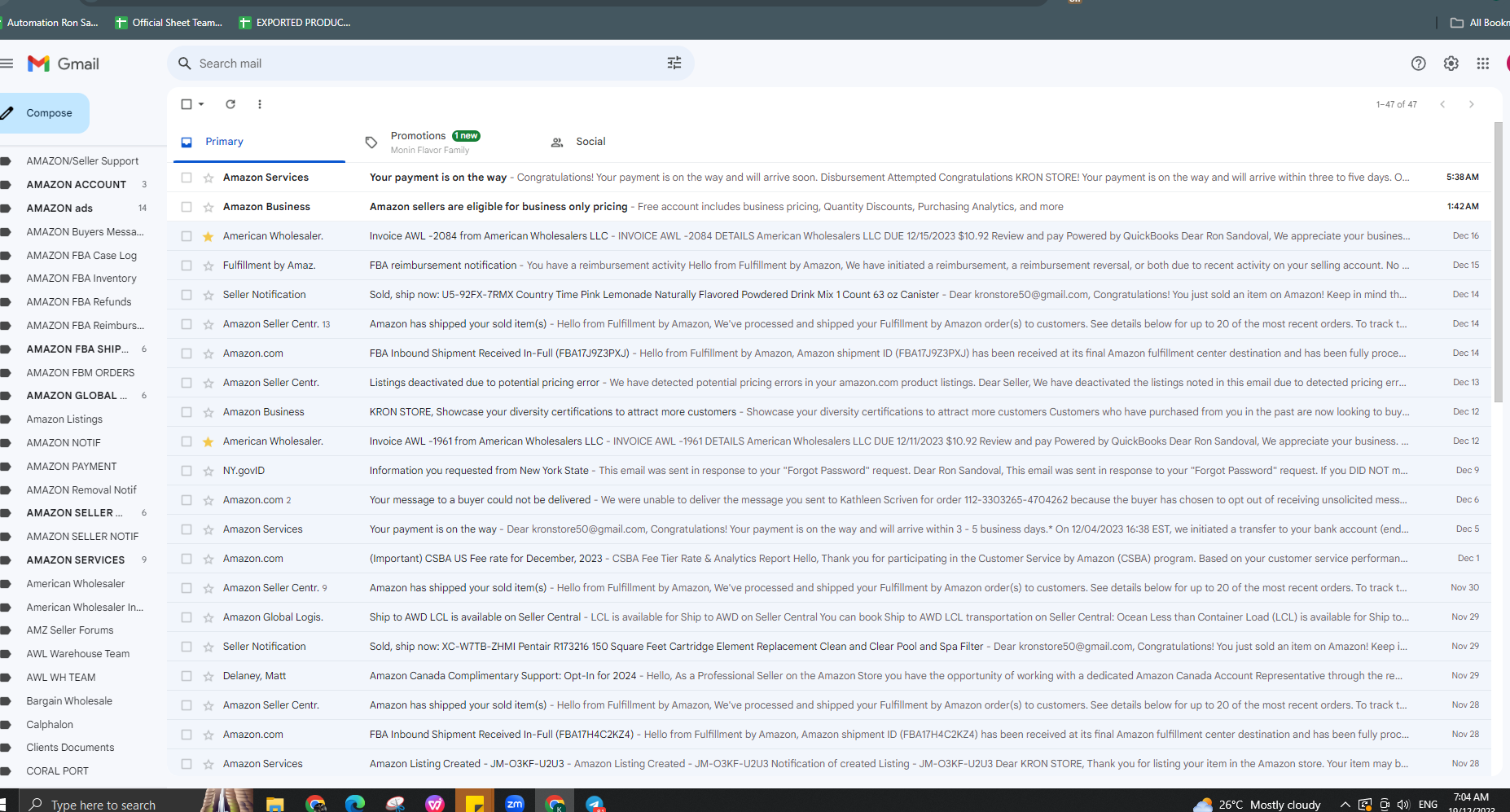
Task: Open the AWL Warehouse Team label
Action: point(77,654)
